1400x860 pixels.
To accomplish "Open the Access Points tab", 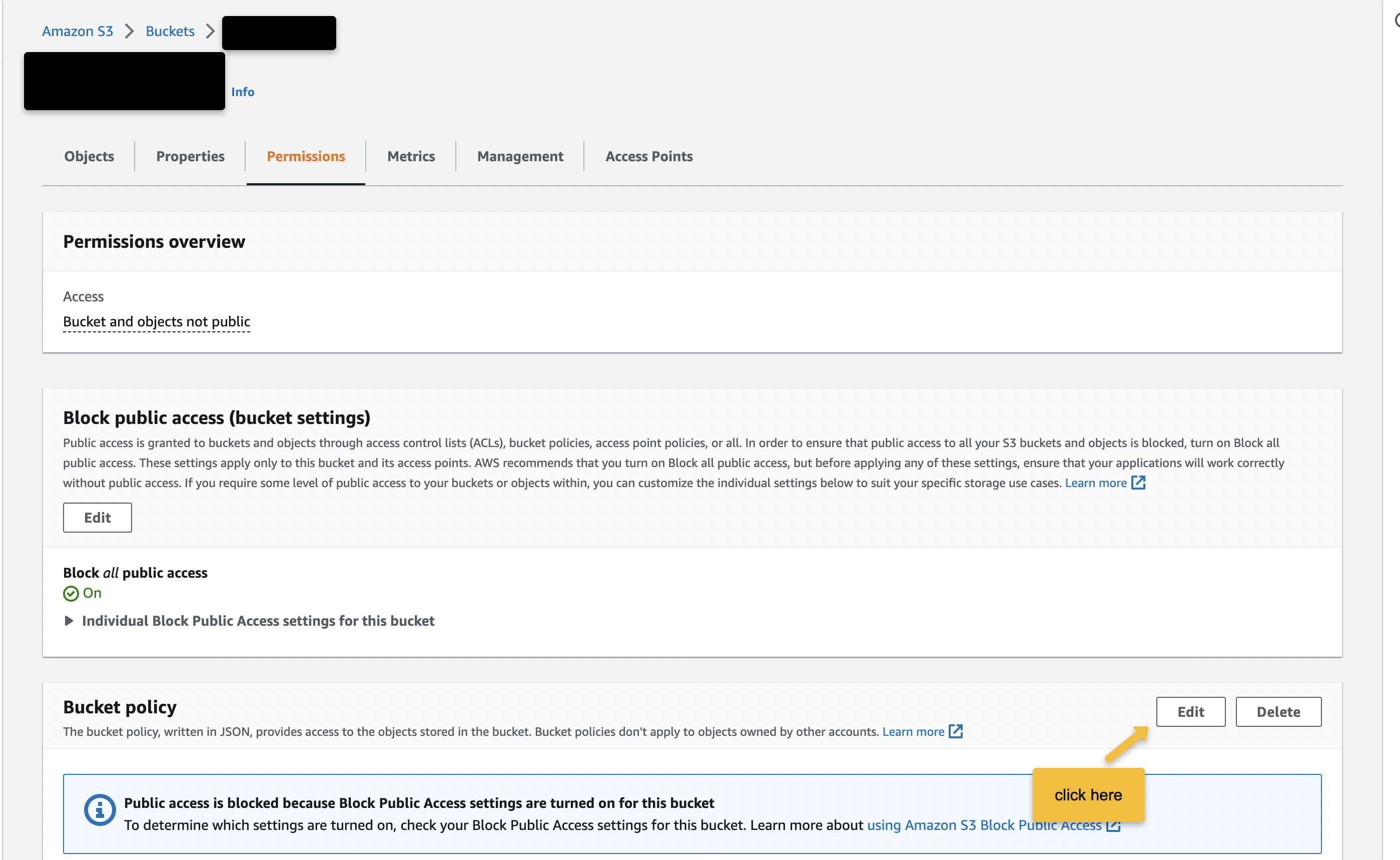I will coord(648,156).
